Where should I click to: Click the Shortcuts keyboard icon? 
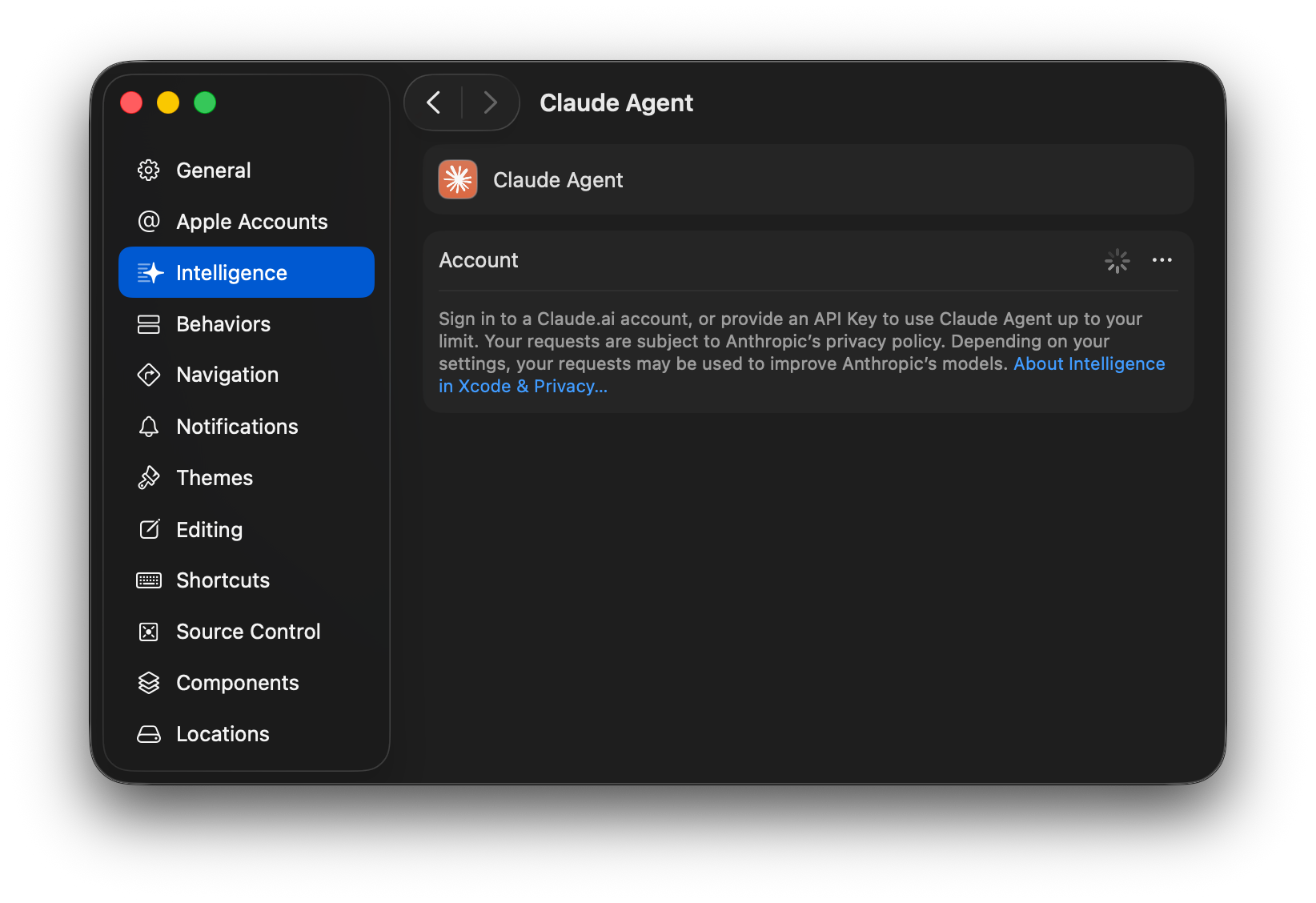pyautogui.click(x=149, y=580)
